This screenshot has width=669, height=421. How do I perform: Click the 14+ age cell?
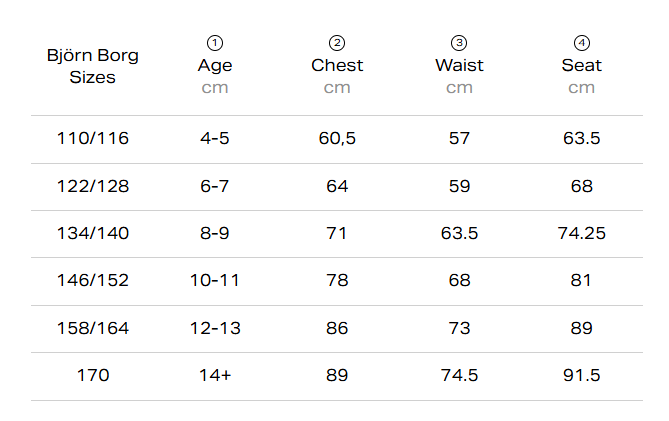[x=215, y=375]
